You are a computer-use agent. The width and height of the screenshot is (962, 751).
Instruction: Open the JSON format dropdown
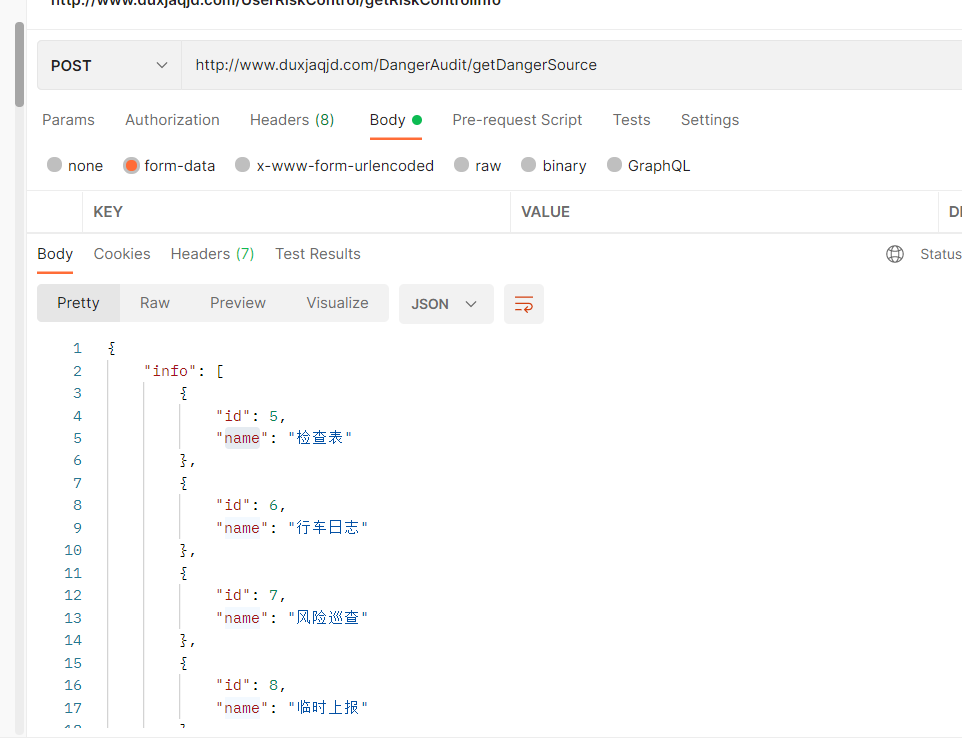pos(445,304)
